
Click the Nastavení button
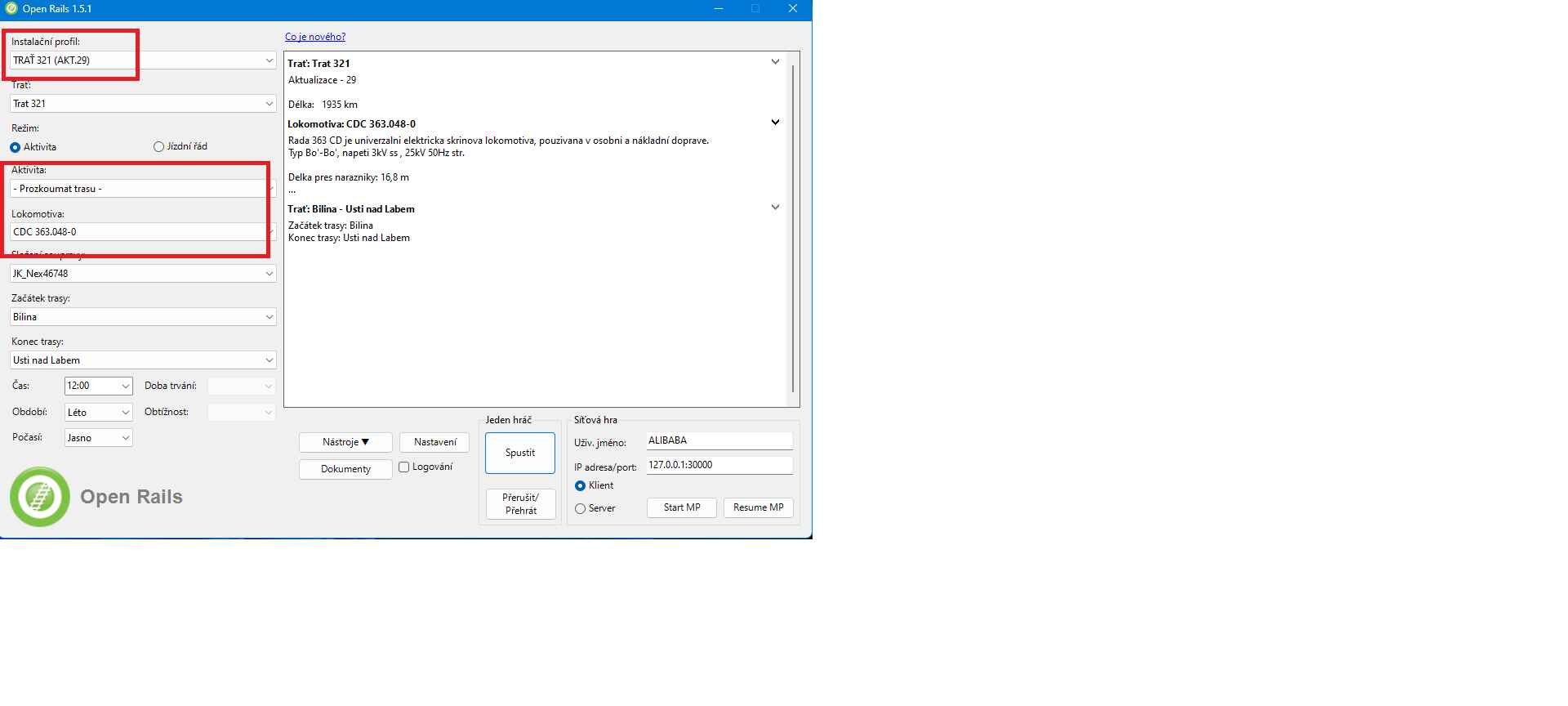click(x=434, y=442)
